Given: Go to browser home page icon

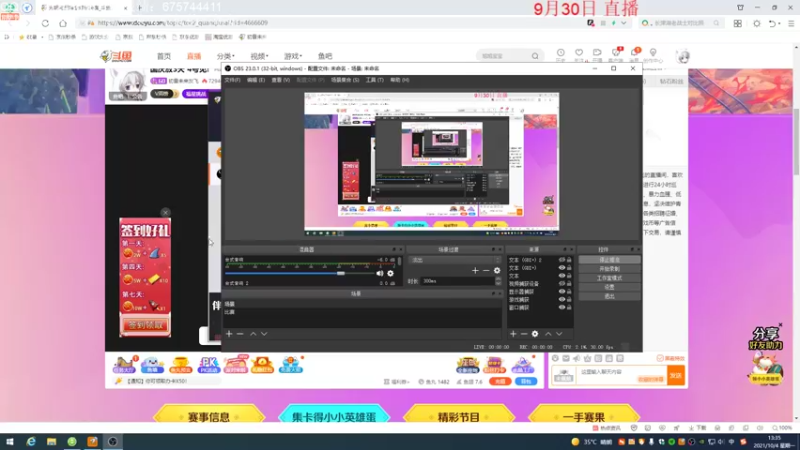Looking at the screenshot, I should click(63, 23).
